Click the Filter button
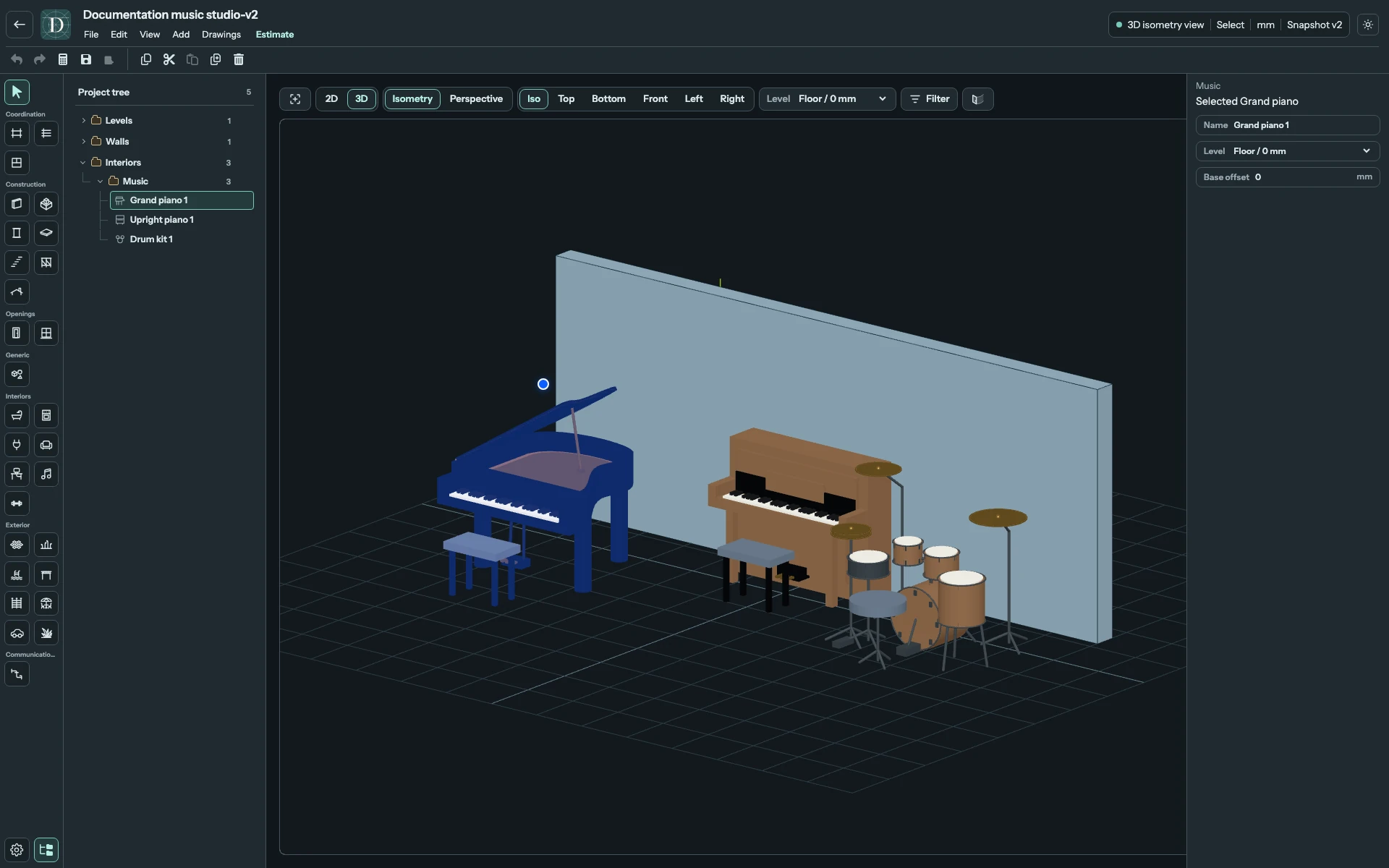This screenshot has width=1389, height=868. (930, 99)
